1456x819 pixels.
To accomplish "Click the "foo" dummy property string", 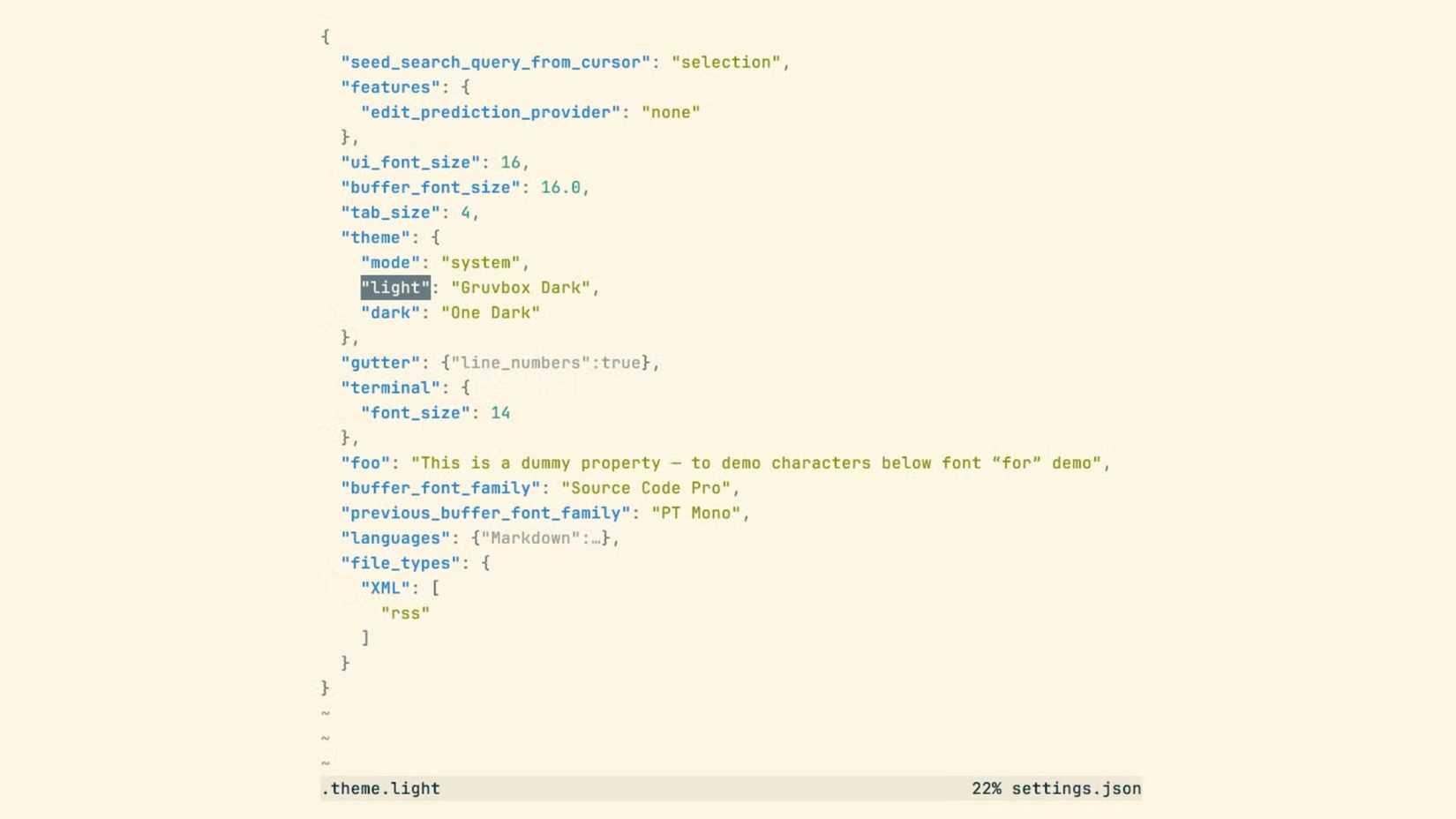I will coord(759,462).
